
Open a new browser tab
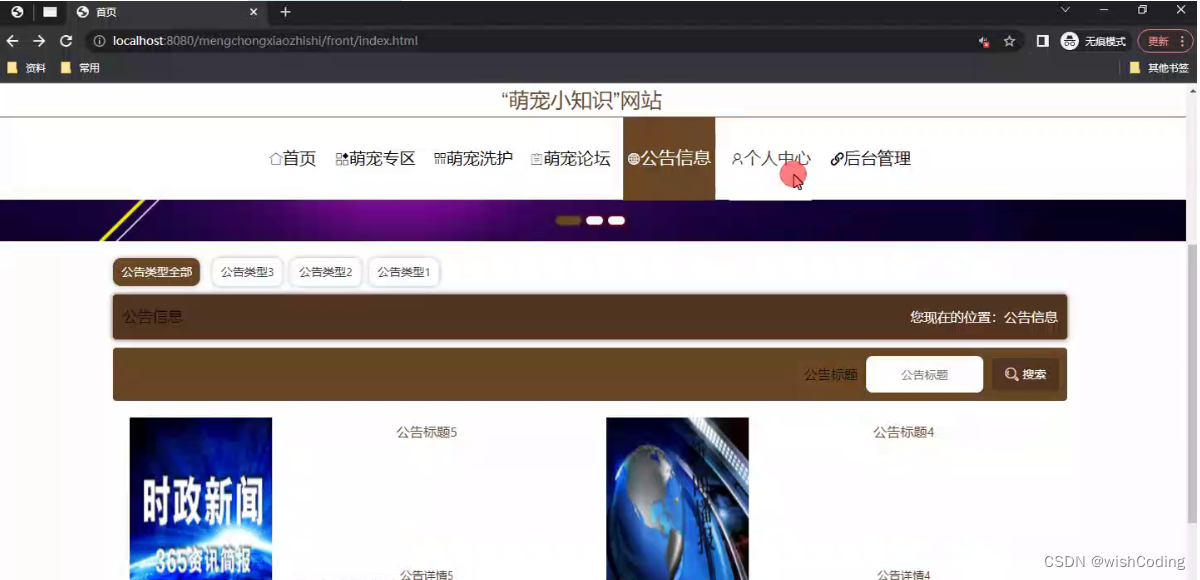click(x=287, y=14)
